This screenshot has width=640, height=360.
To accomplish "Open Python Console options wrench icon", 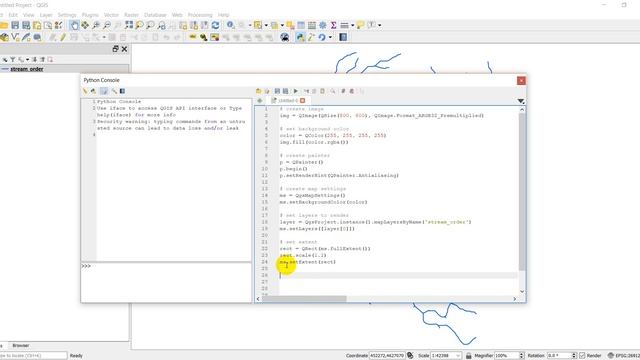I will pos(114,91).
